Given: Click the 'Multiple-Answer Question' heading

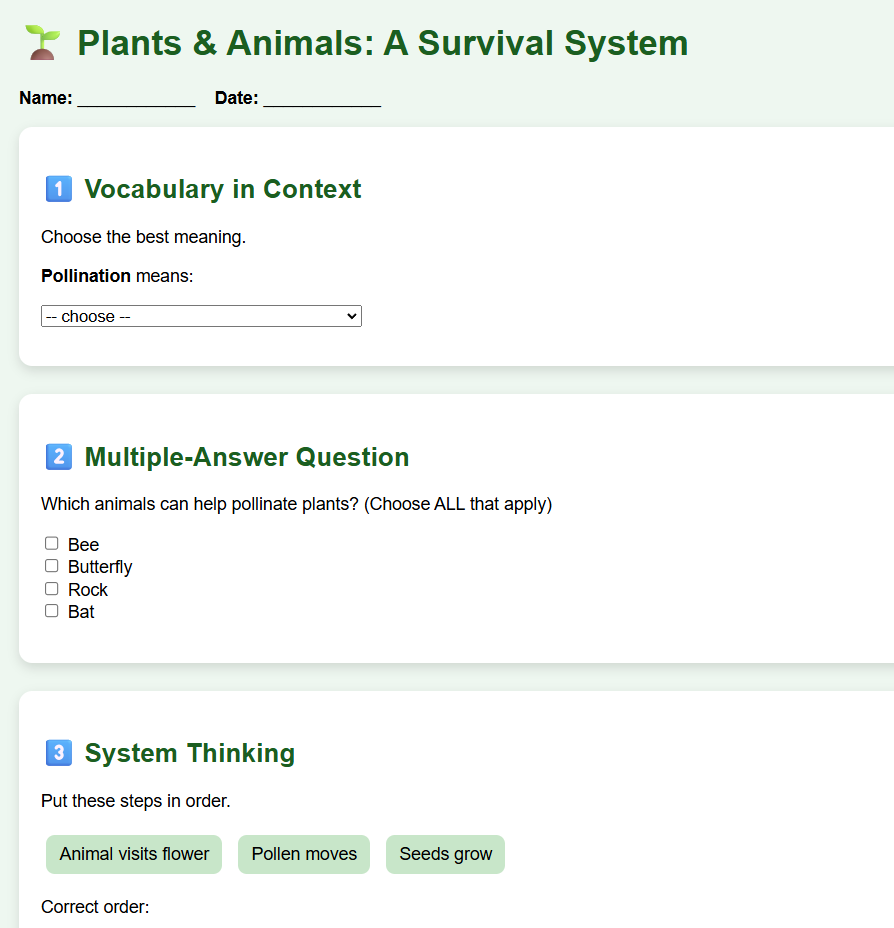Looking at the screenshot, I should 247,457.
